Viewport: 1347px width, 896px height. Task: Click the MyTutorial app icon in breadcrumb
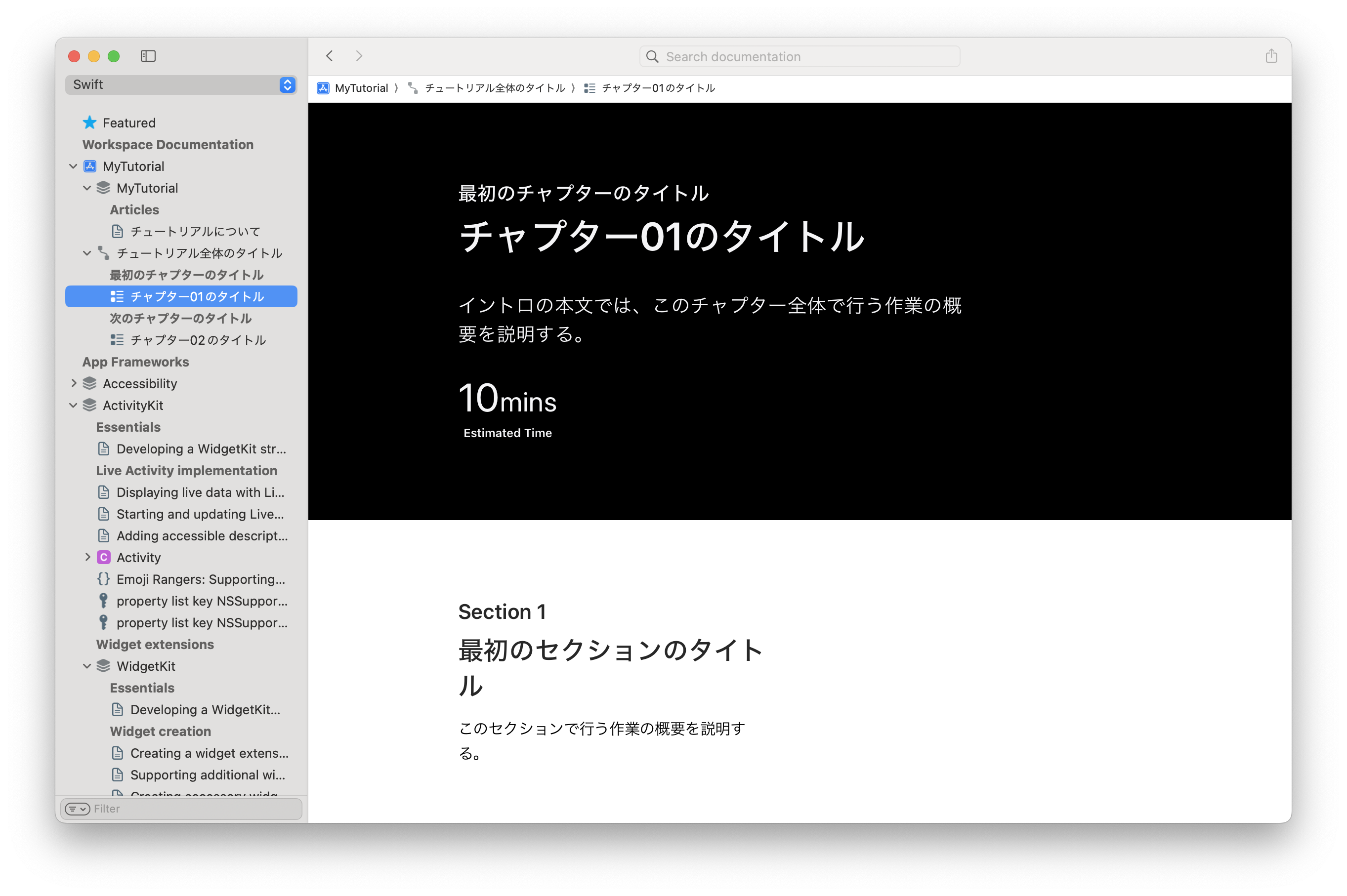[324, 87]
